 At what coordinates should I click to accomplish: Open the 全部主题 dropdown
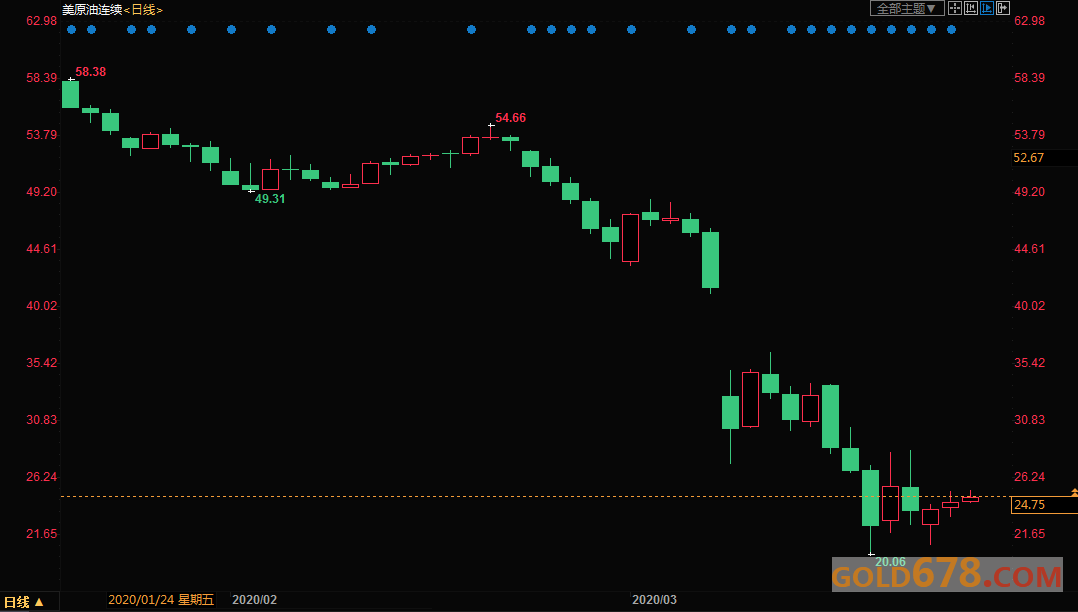point(907,8)
